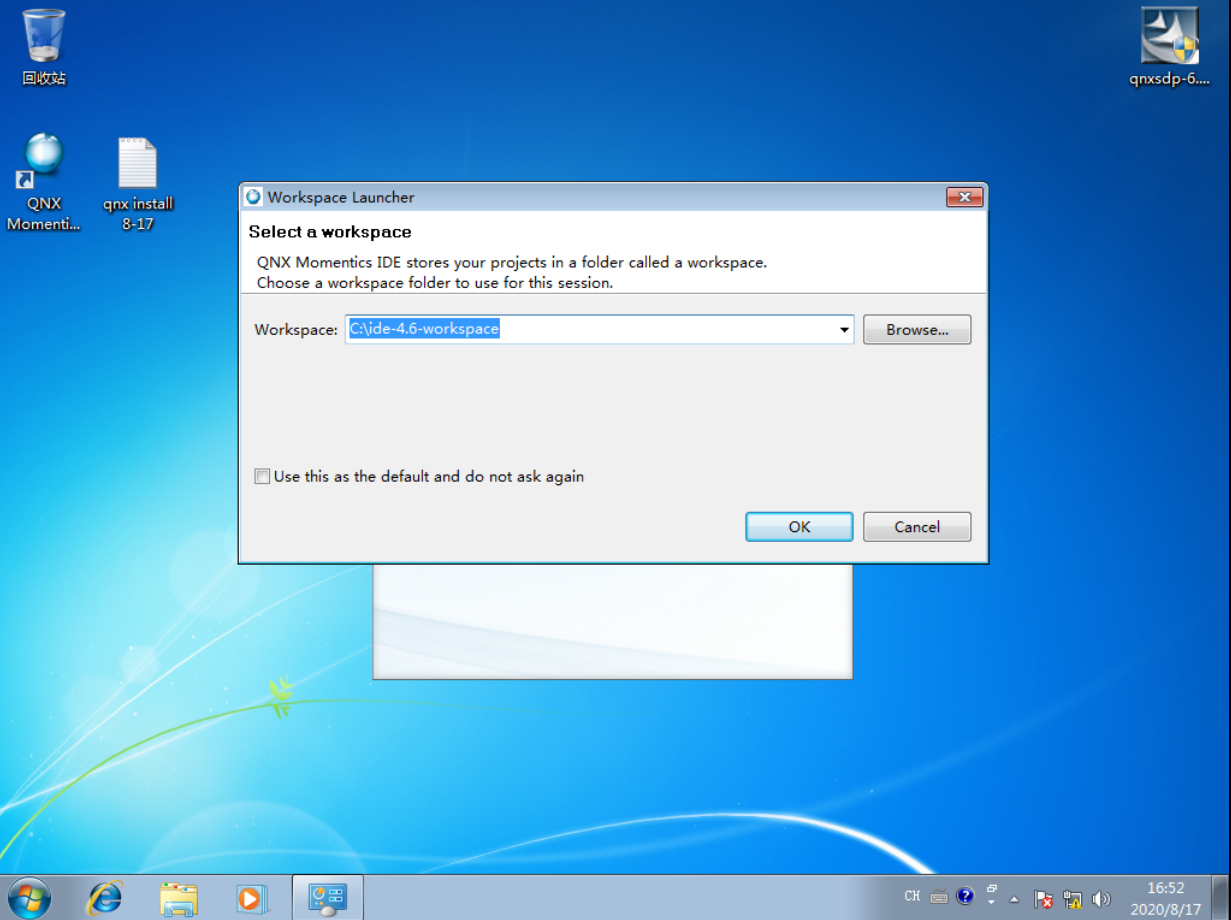Focus the QNX Momentics IDE taskbar item
1231x920 pixels.
328,896
